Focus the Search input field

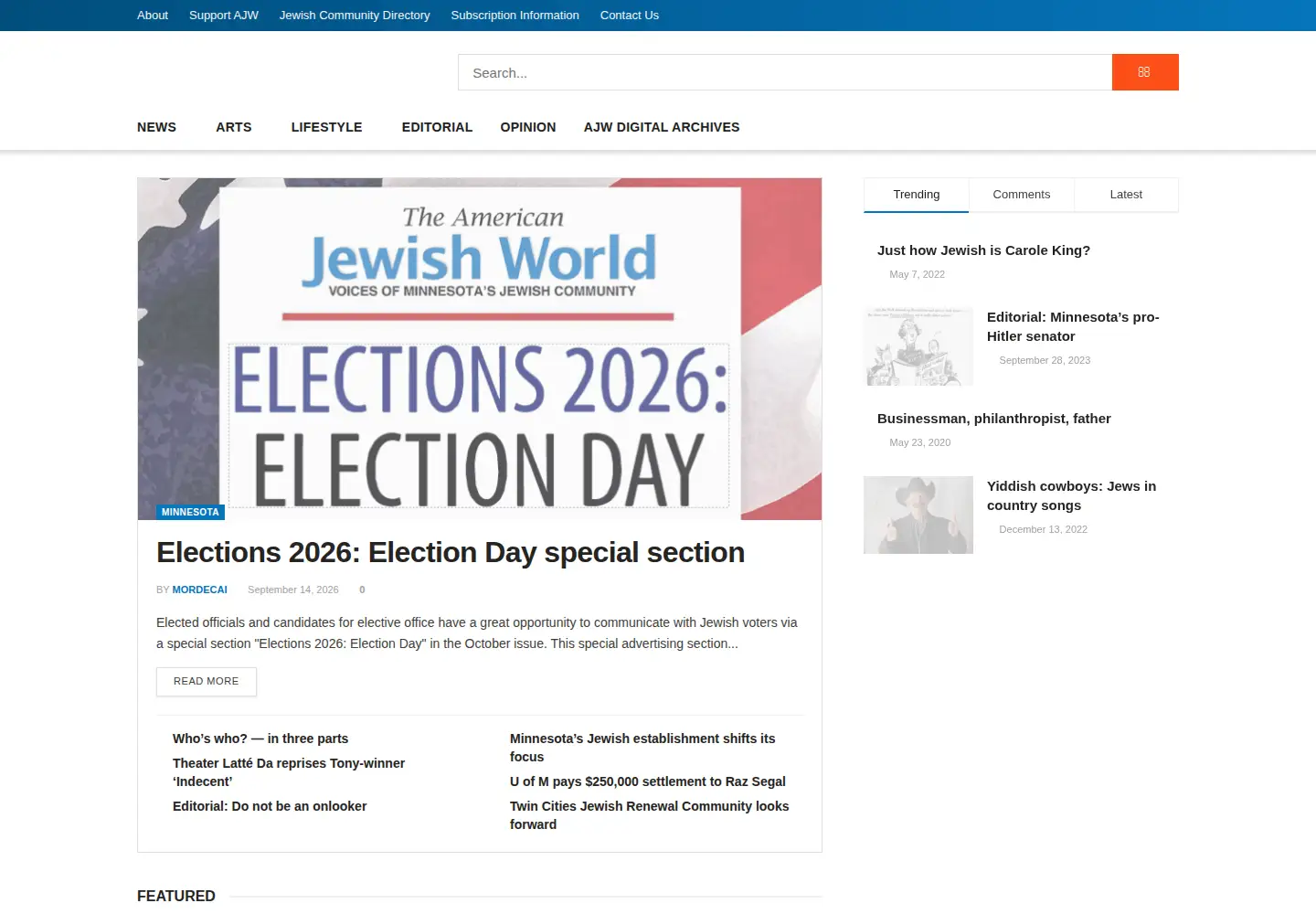click(785, 72)
